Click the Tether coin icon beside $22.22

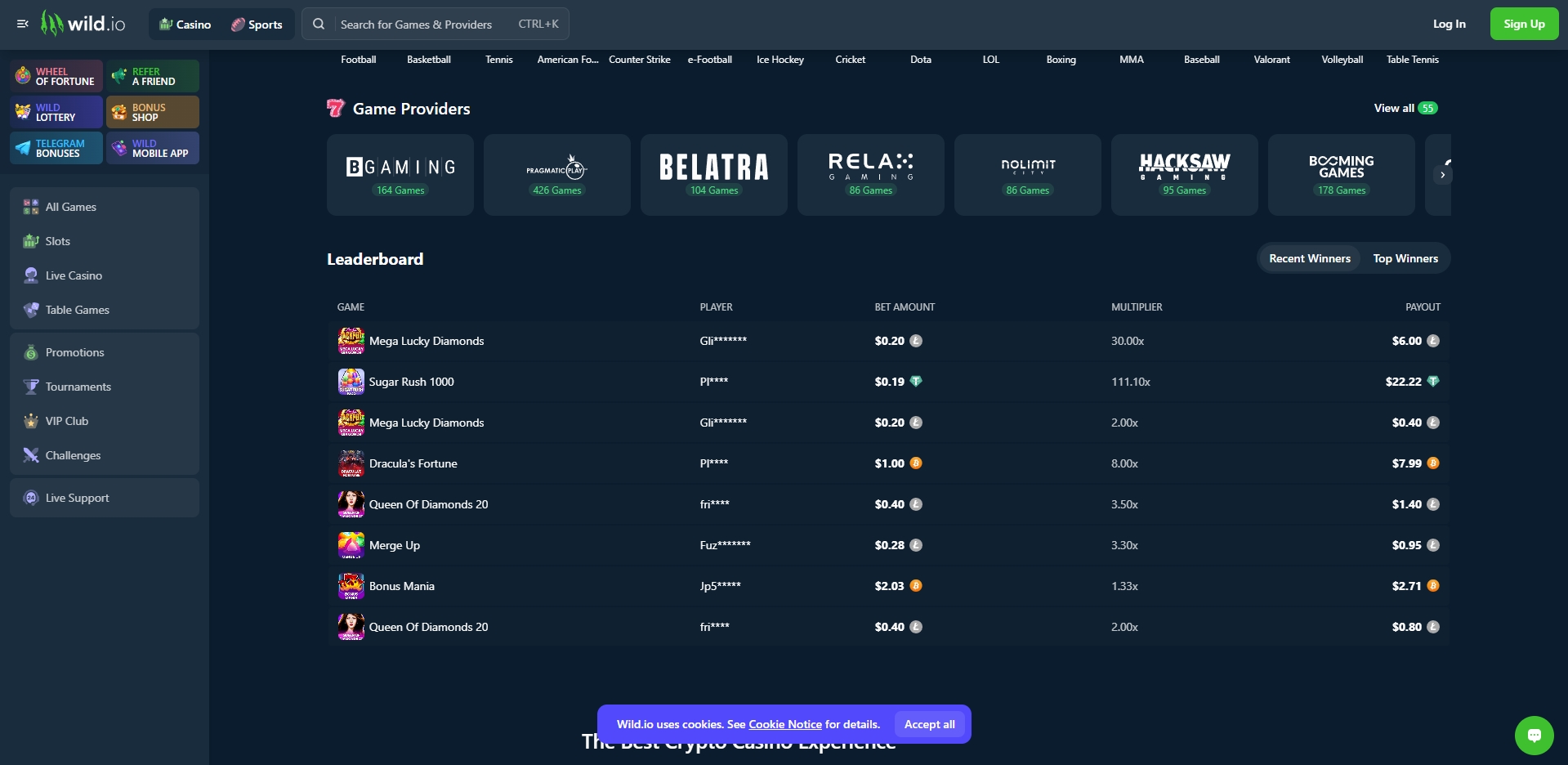tap(1433, 382)
